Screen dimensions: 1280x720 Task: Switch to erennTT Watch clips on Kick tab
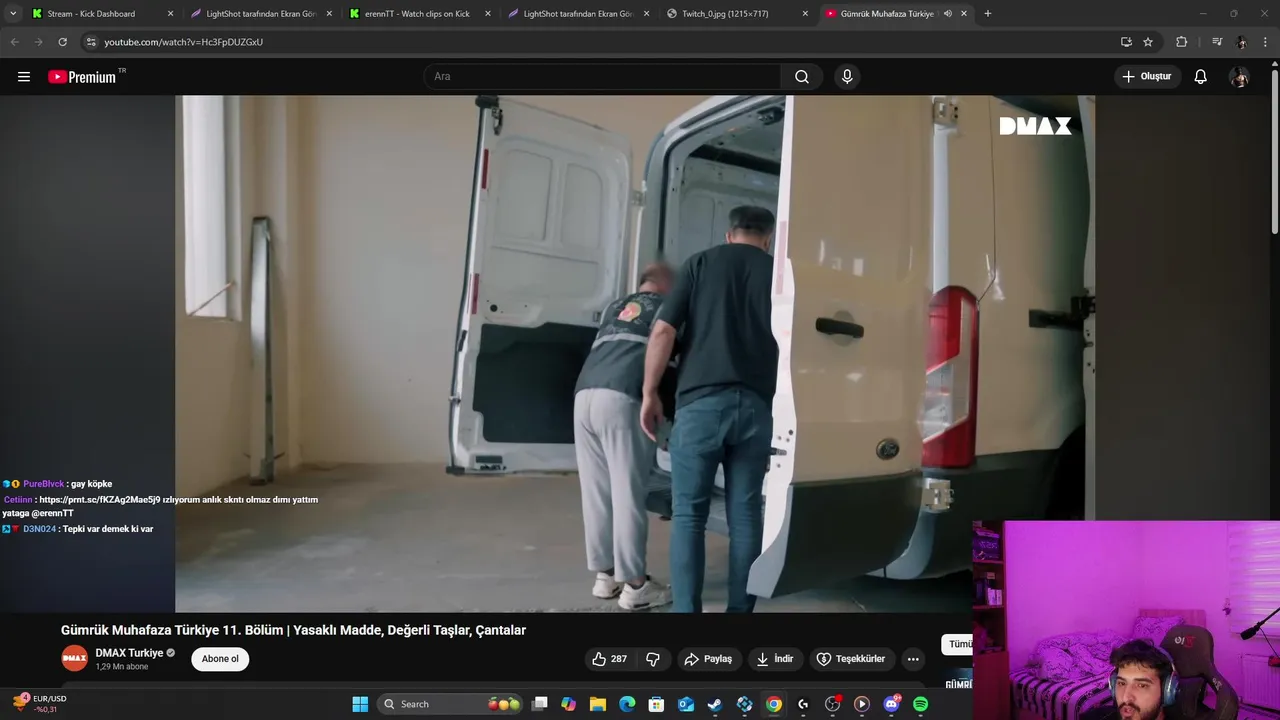(x=417, y=14)
